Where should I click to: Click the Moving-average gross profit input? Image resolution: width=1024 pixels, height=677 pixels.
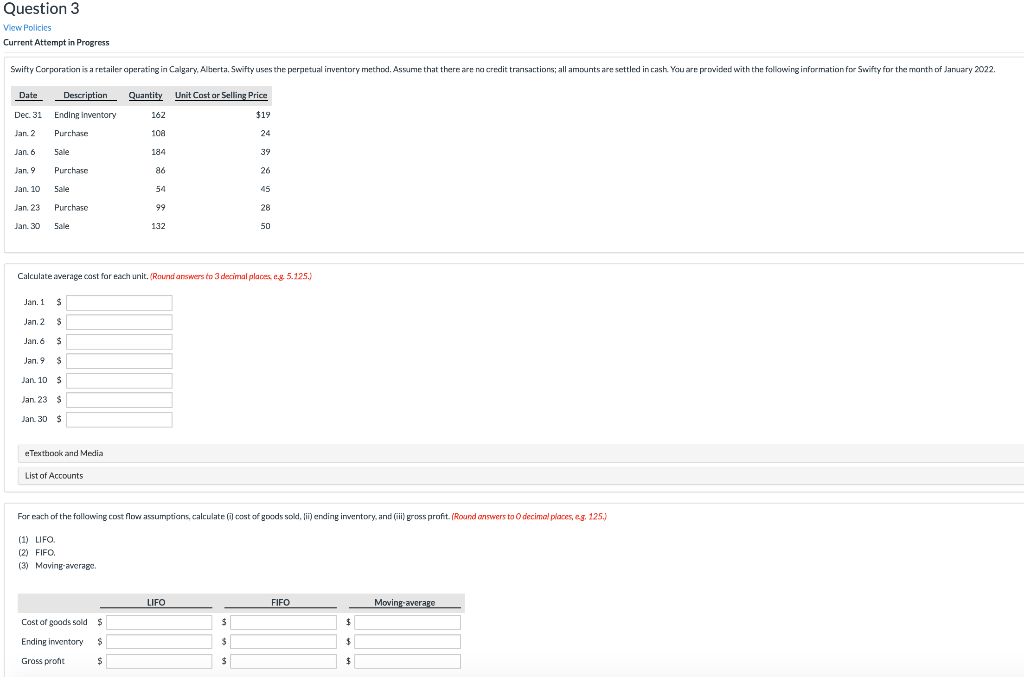click(x=407, y=660)
